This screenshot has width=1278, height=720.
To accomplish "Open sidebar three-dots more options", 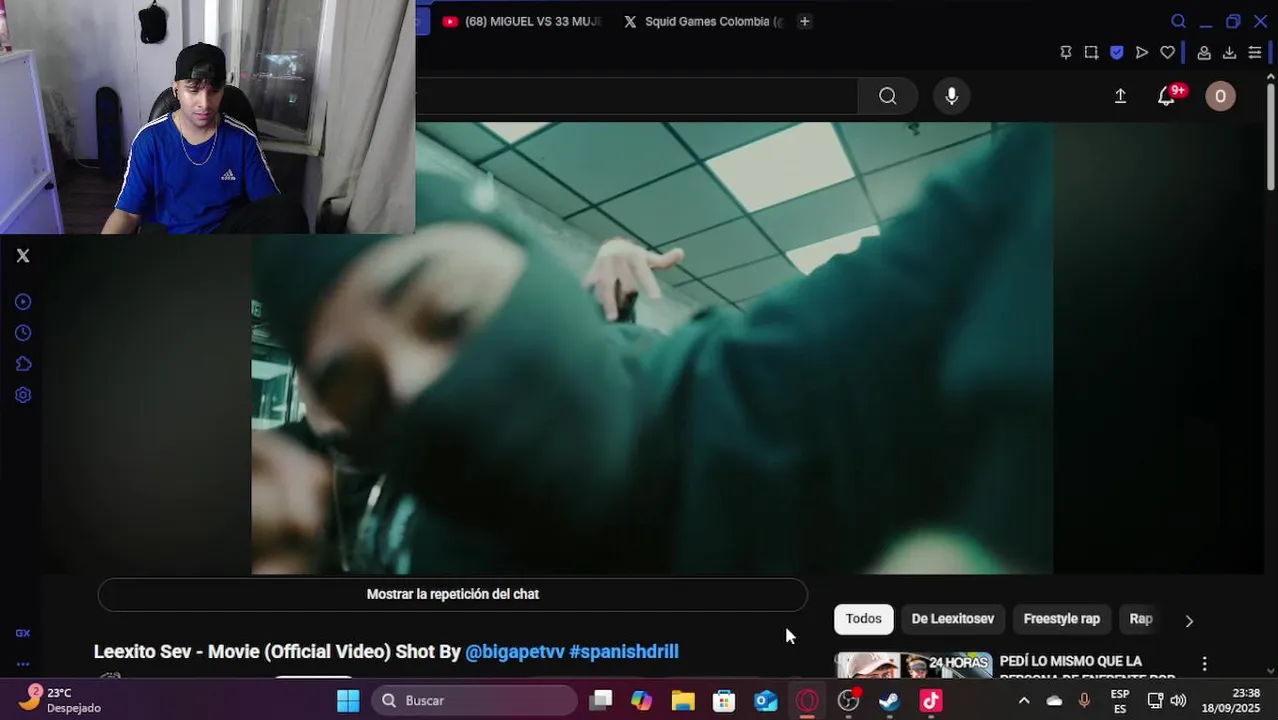I will point(23,664).
